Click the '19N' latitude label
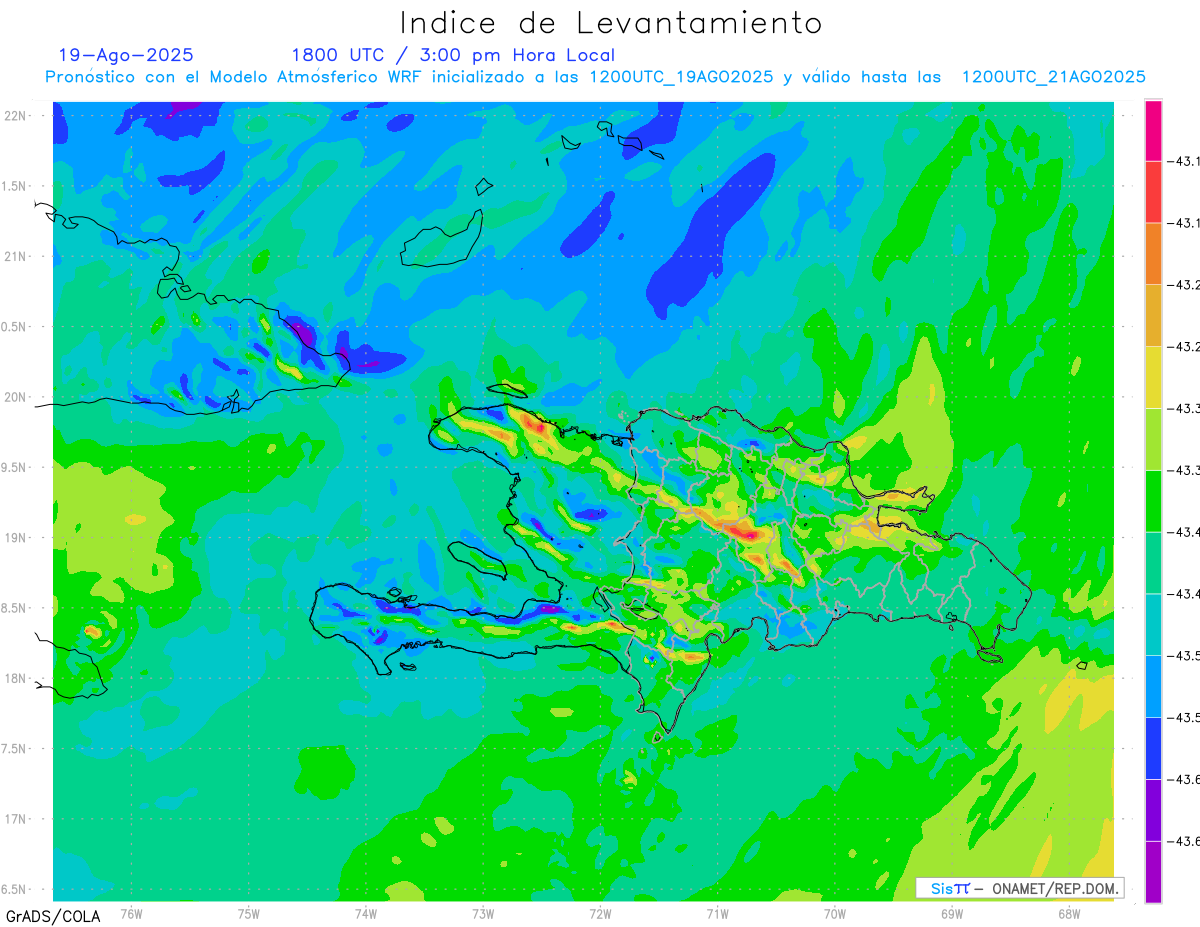This screenshot has height=927, width=1200. [14, 537]
